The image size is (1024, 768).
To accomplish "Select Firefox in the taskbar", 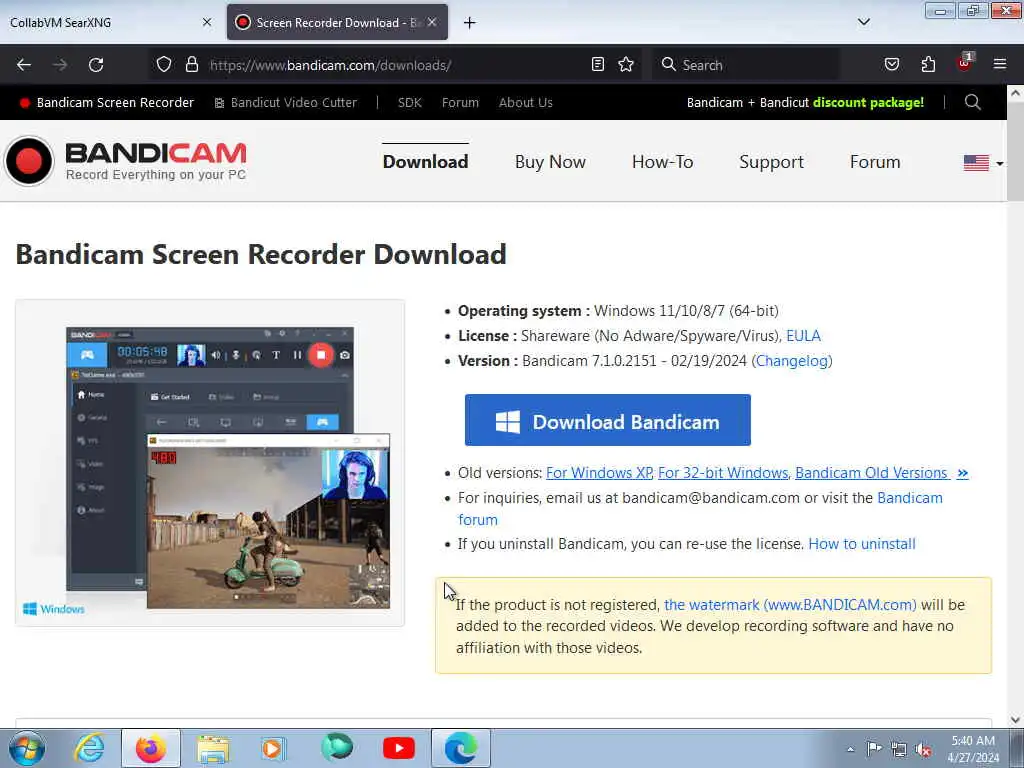I will pos(151,748).
